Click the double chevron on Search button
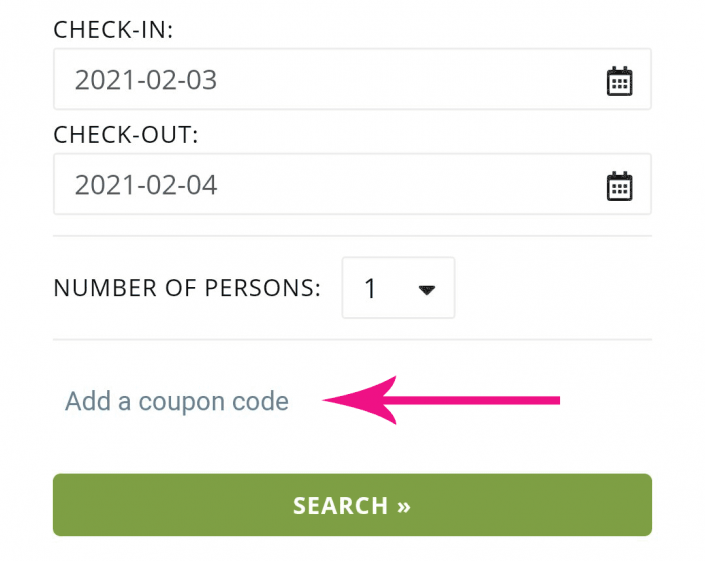Viewport: 705px width, 561px height. point(404,507)
